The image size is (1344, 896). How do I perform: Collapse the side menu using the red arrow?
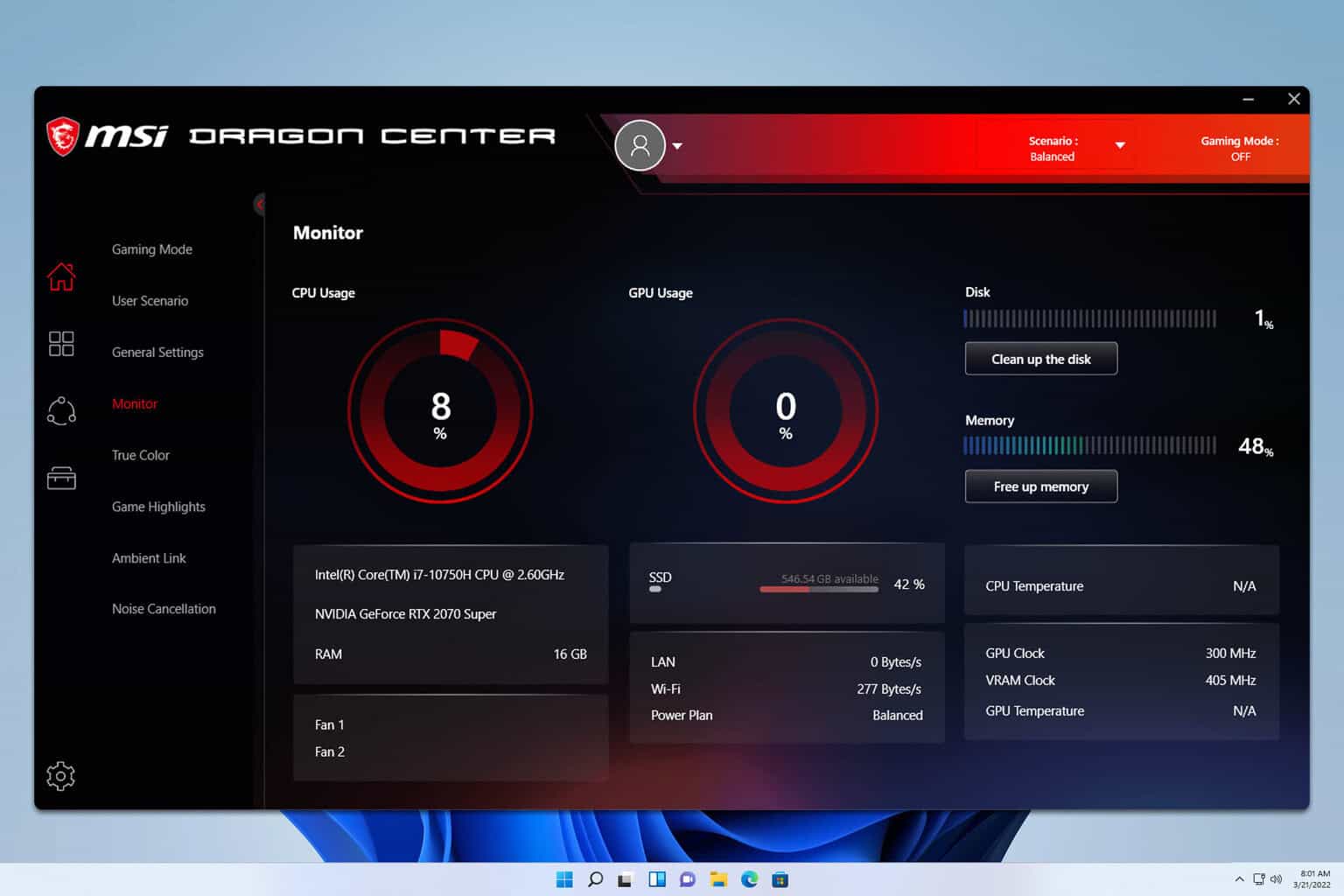click(260, 205)
